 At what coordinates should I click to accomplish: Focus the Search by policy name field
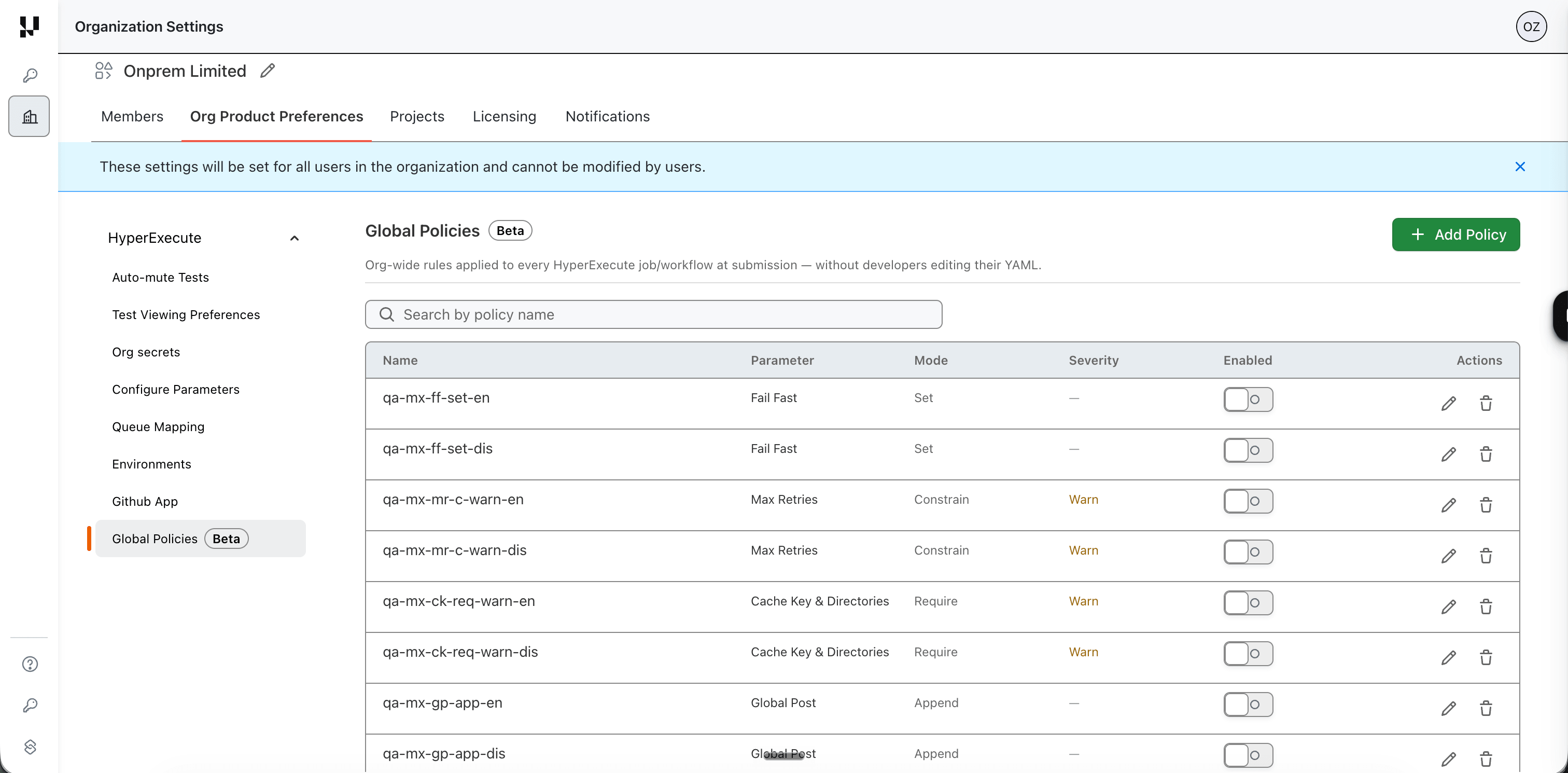coord(653,314)
